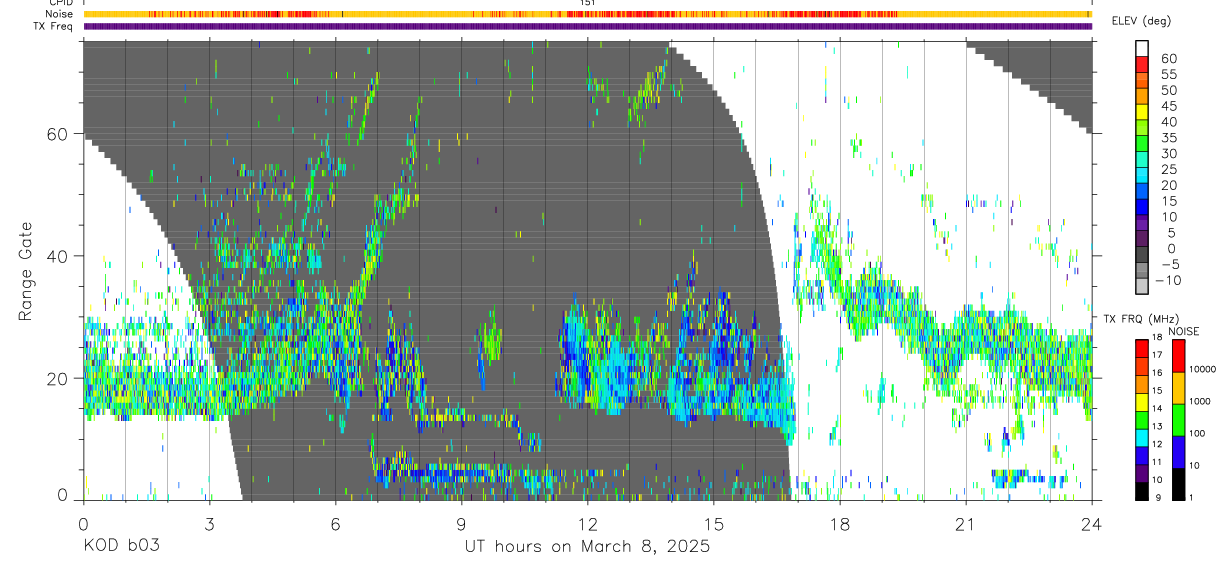The height and width of the screenshot is (567, 1228).
Task: Click the 'Range Gate' y-axis label
Action: coord(27,272)
